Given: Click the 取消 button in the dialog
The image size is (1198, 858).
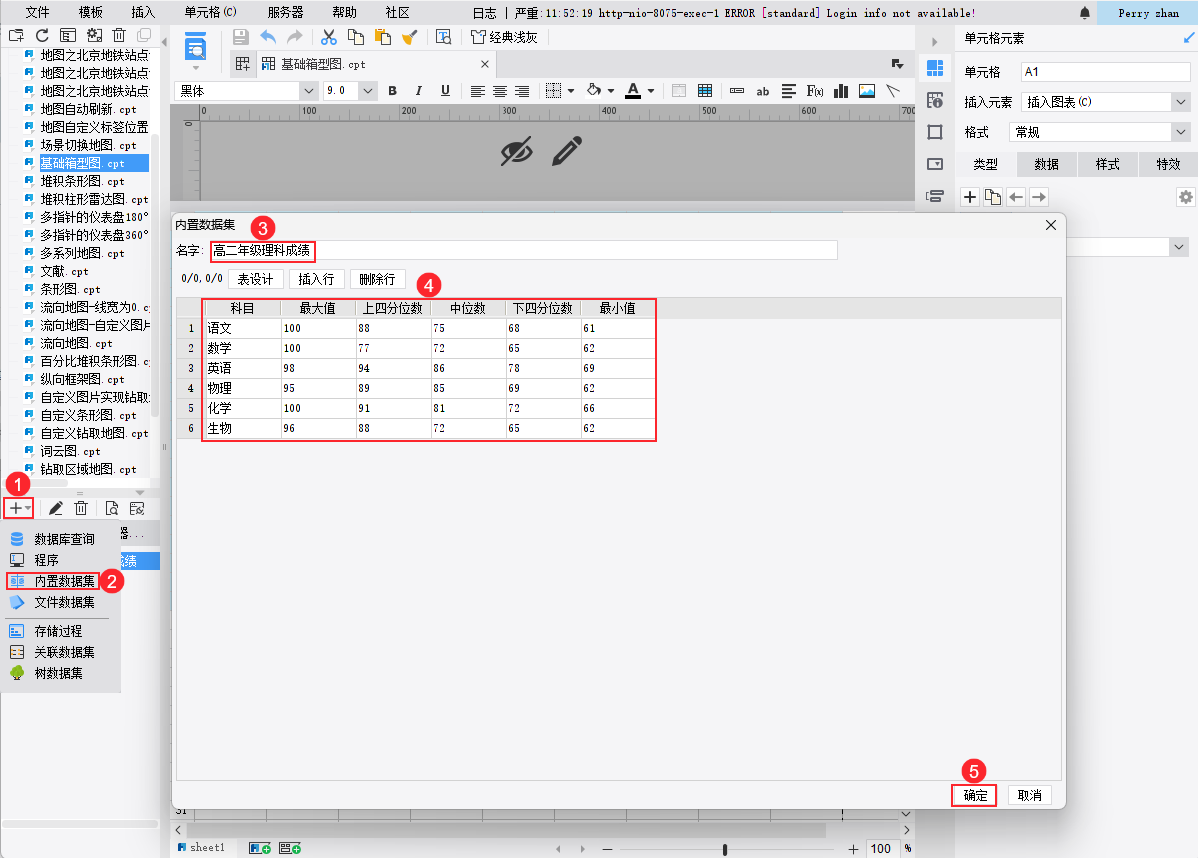Looking at the screenshot, I should pyautogui.click(x=1030, y=795).
